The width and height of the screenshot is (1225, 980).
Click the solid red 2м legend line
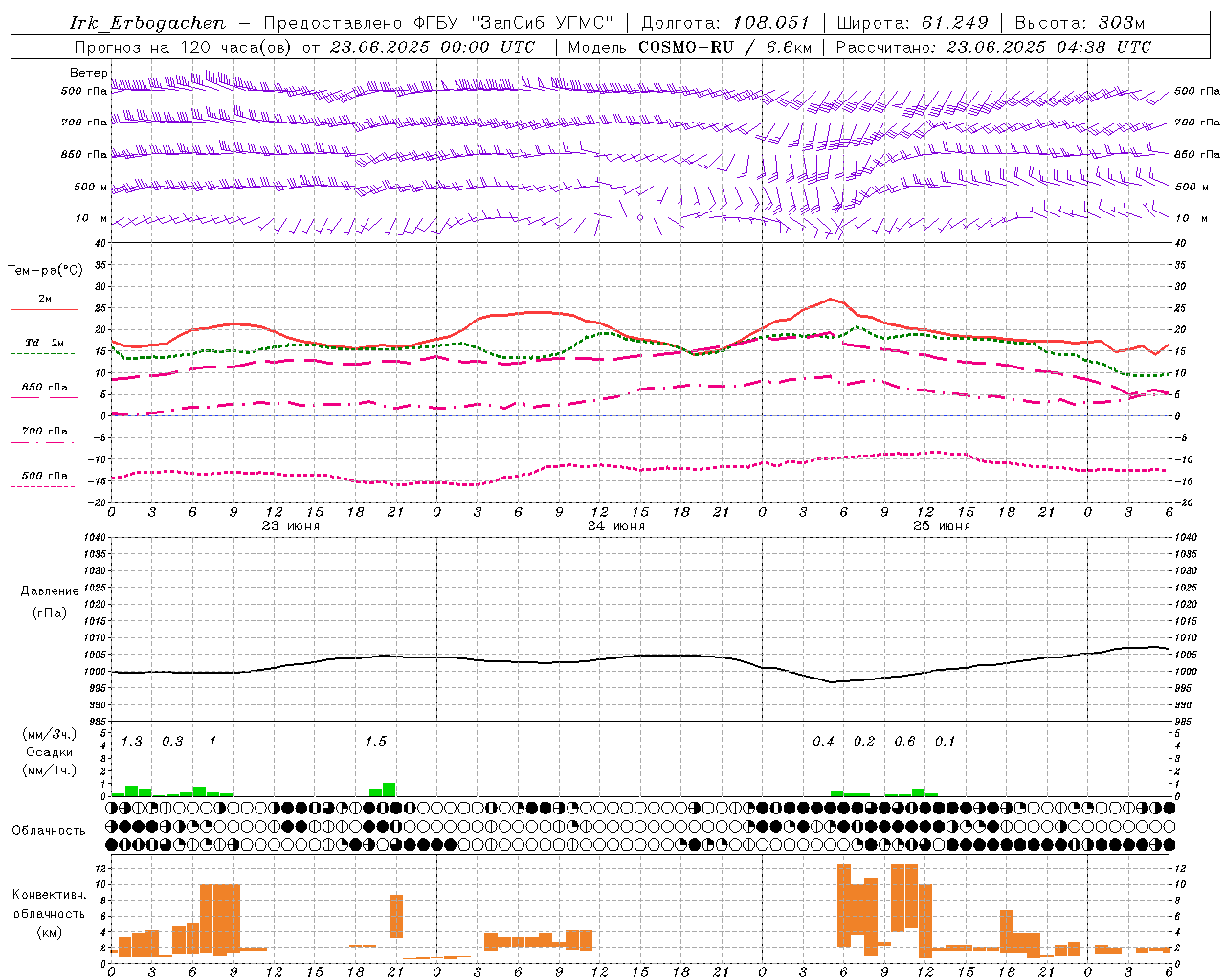pos(44,309)
